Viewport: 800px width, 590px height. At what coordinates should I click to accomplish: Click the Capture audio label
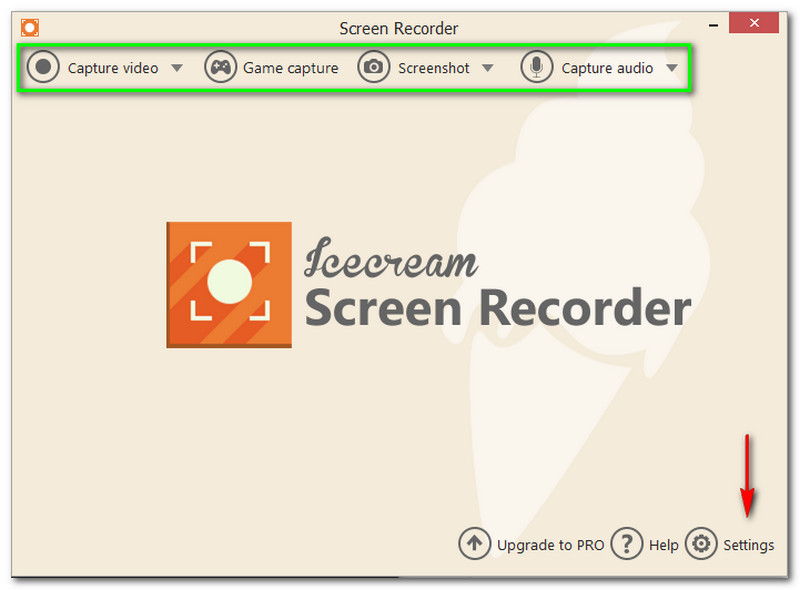pos(607,68)
